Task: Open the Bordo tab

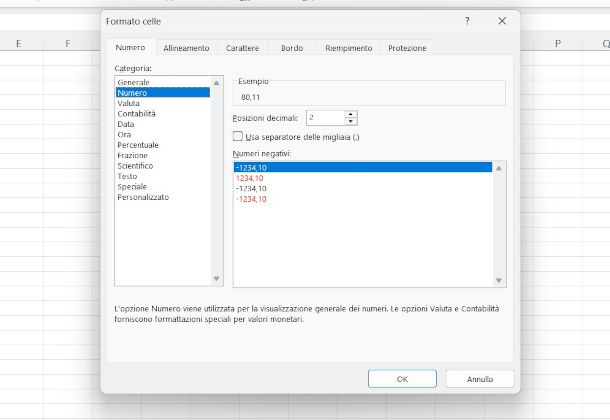Action: pos(292,48)
